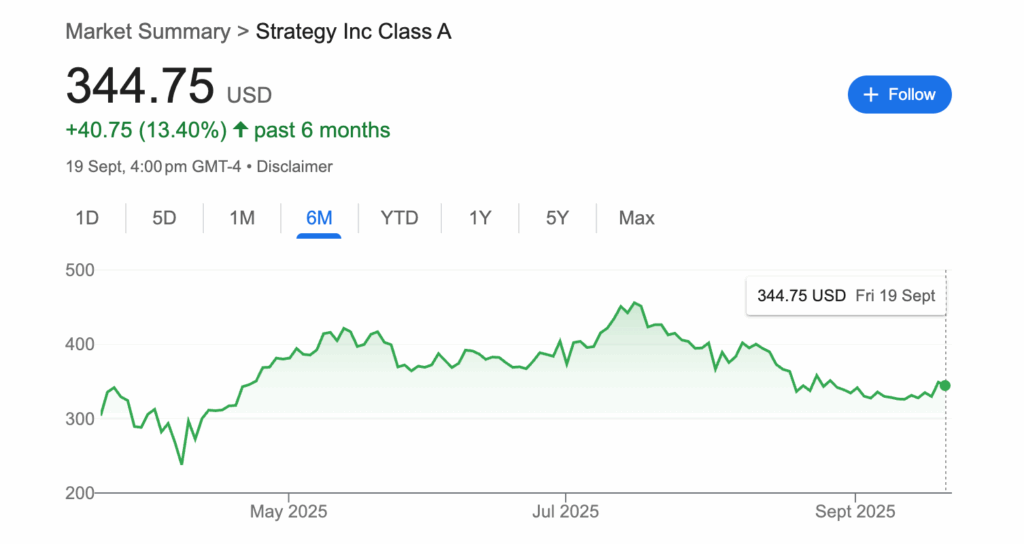This screenshot has height=544, width=1024.
Task: Show the 5Y price history
Action: pyautogui.click(x=557, y=218)
